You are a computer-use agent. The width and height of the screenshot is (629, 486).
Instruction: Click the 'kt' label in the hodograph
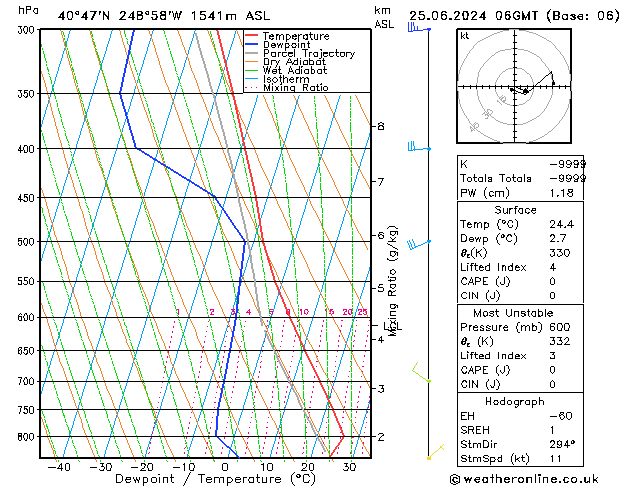pyautogui.click(x=465, y=36)
